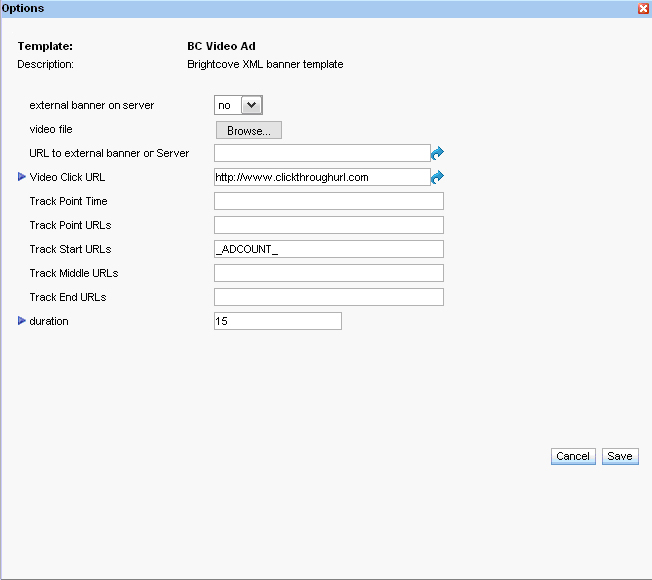This screenshot has width=652, height=580.
Task: Click the 'Track Point Time' label
Action: tap(69, 201)
